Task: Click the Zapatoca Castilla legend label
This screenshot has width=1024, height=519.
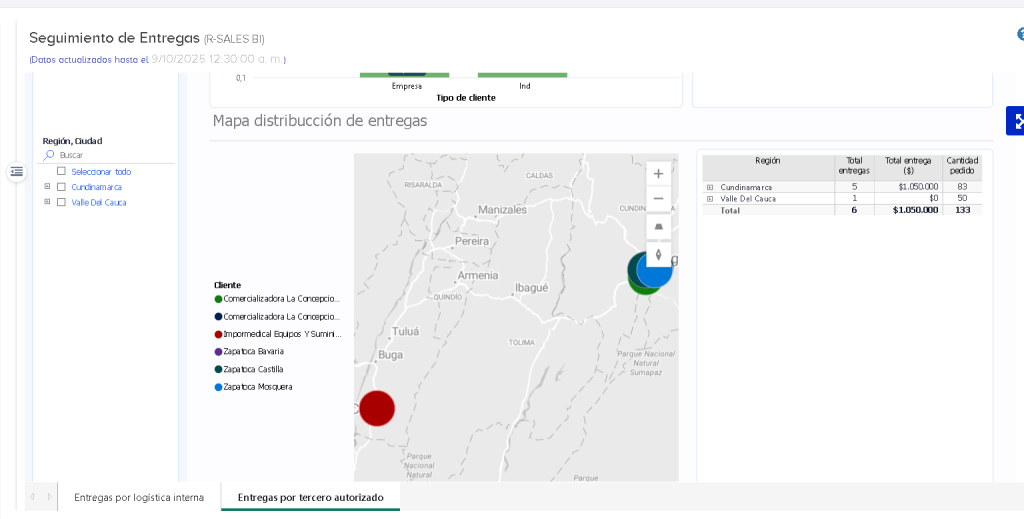Action: click(x=253, y=370)
